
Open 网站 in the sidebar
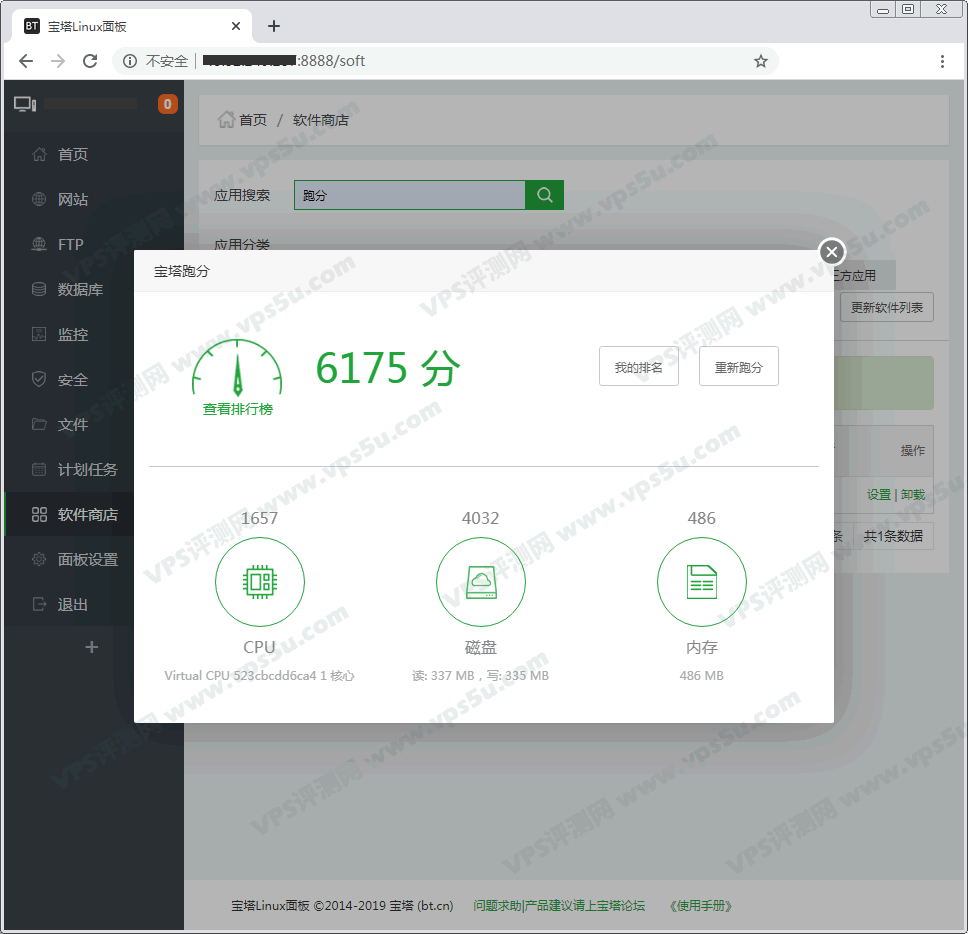[x=73, y=200]
